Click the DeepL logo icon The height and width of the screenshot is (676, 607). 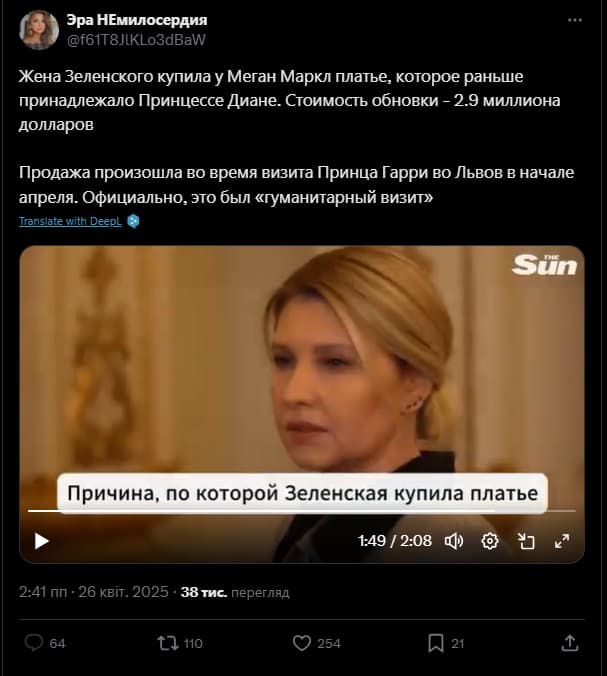[133, 221]
